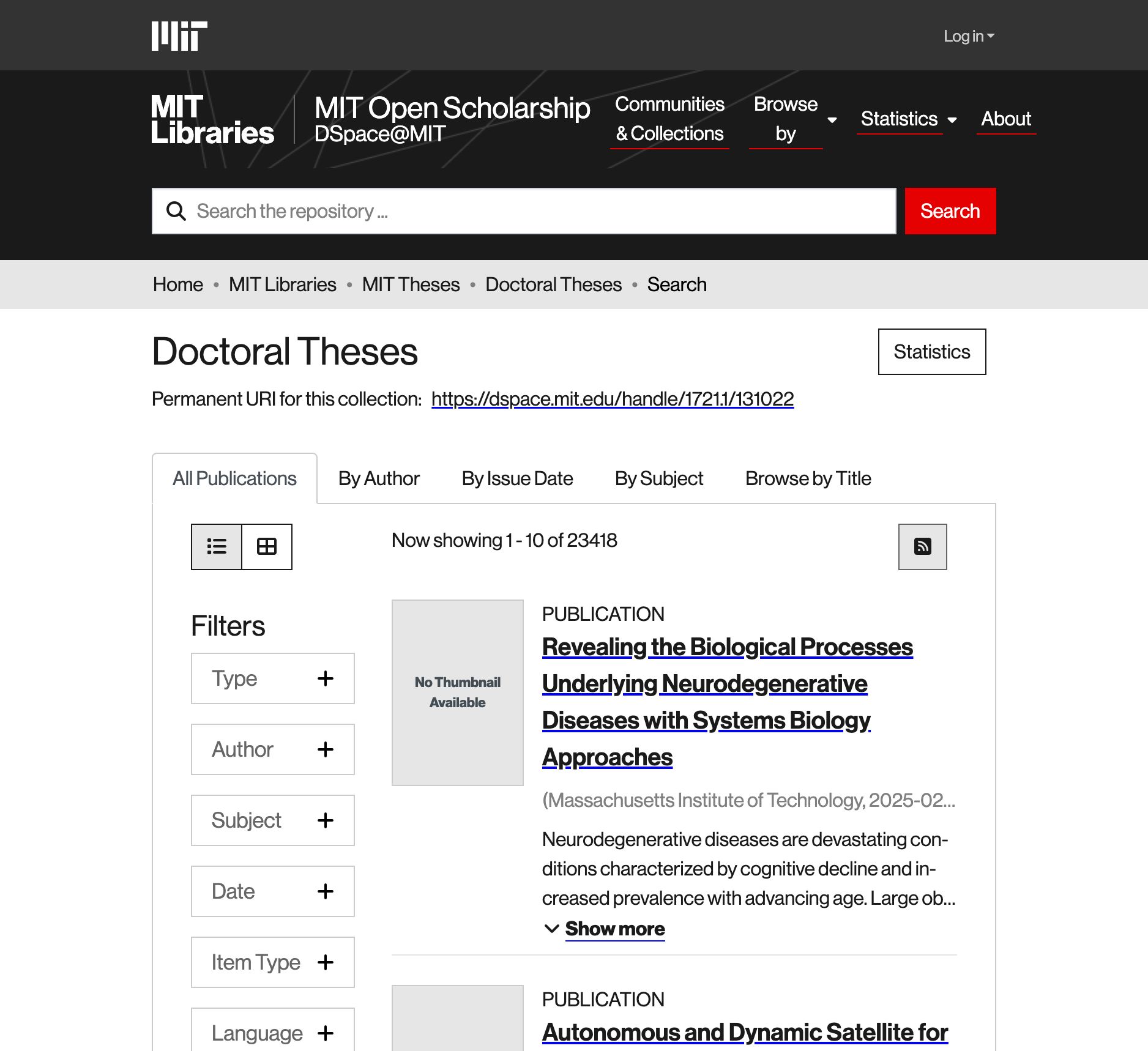Click the second publication's thumbnail placeholder
Image resolution: width=1148 pixels, height=1051 pixels.
[458, 1018]
